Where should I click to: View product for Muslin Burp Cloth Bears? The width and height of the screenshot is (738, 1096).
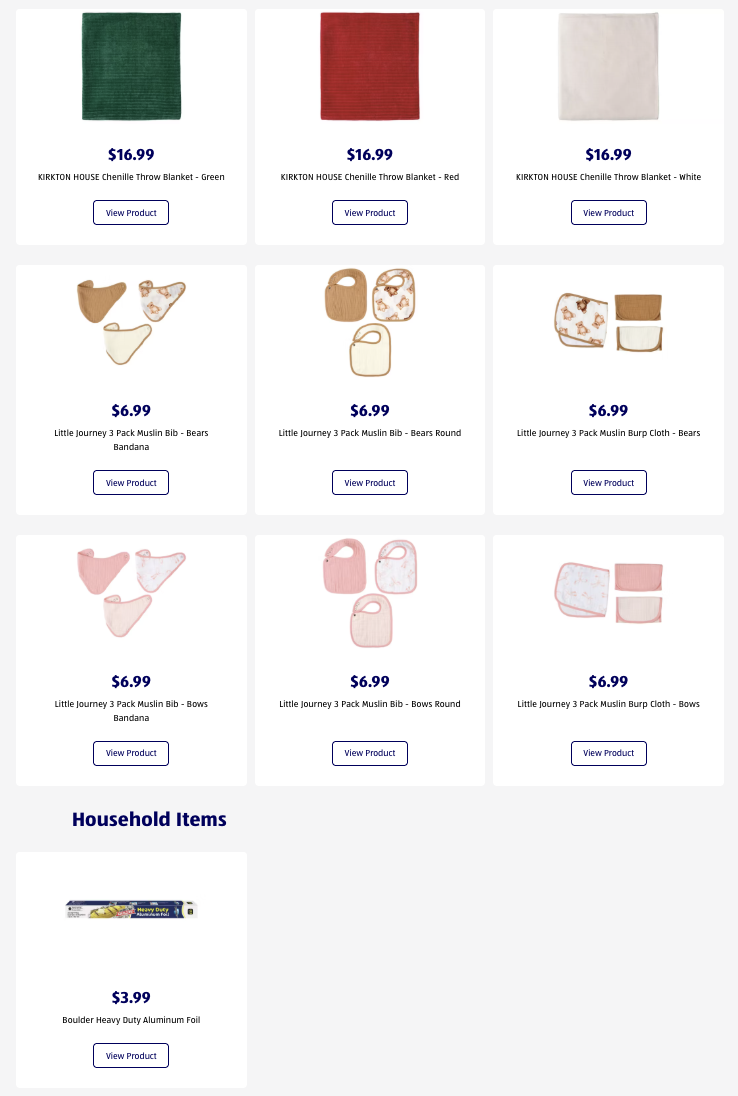pos(608,483)
